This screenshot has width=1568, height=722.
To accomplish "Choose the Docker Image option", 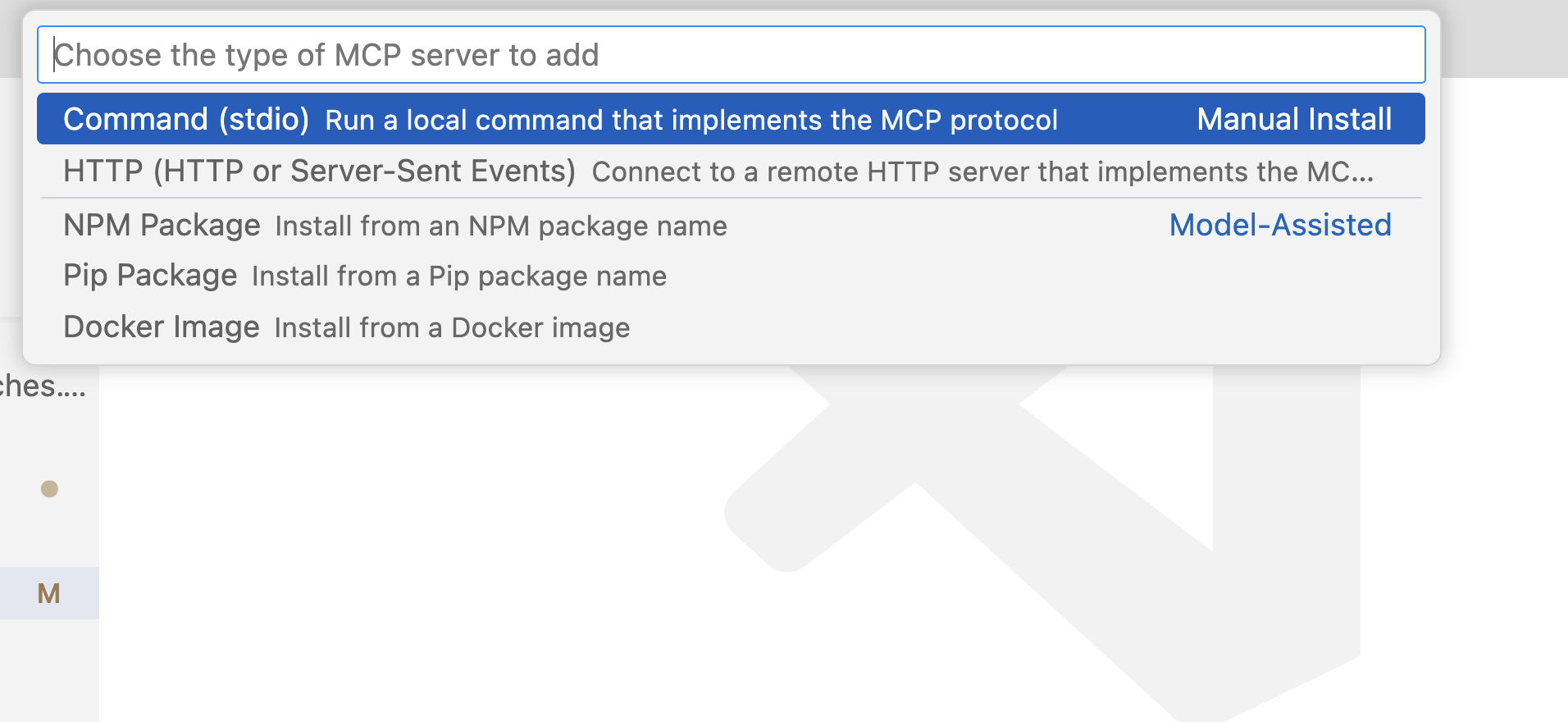I will 162,327.
